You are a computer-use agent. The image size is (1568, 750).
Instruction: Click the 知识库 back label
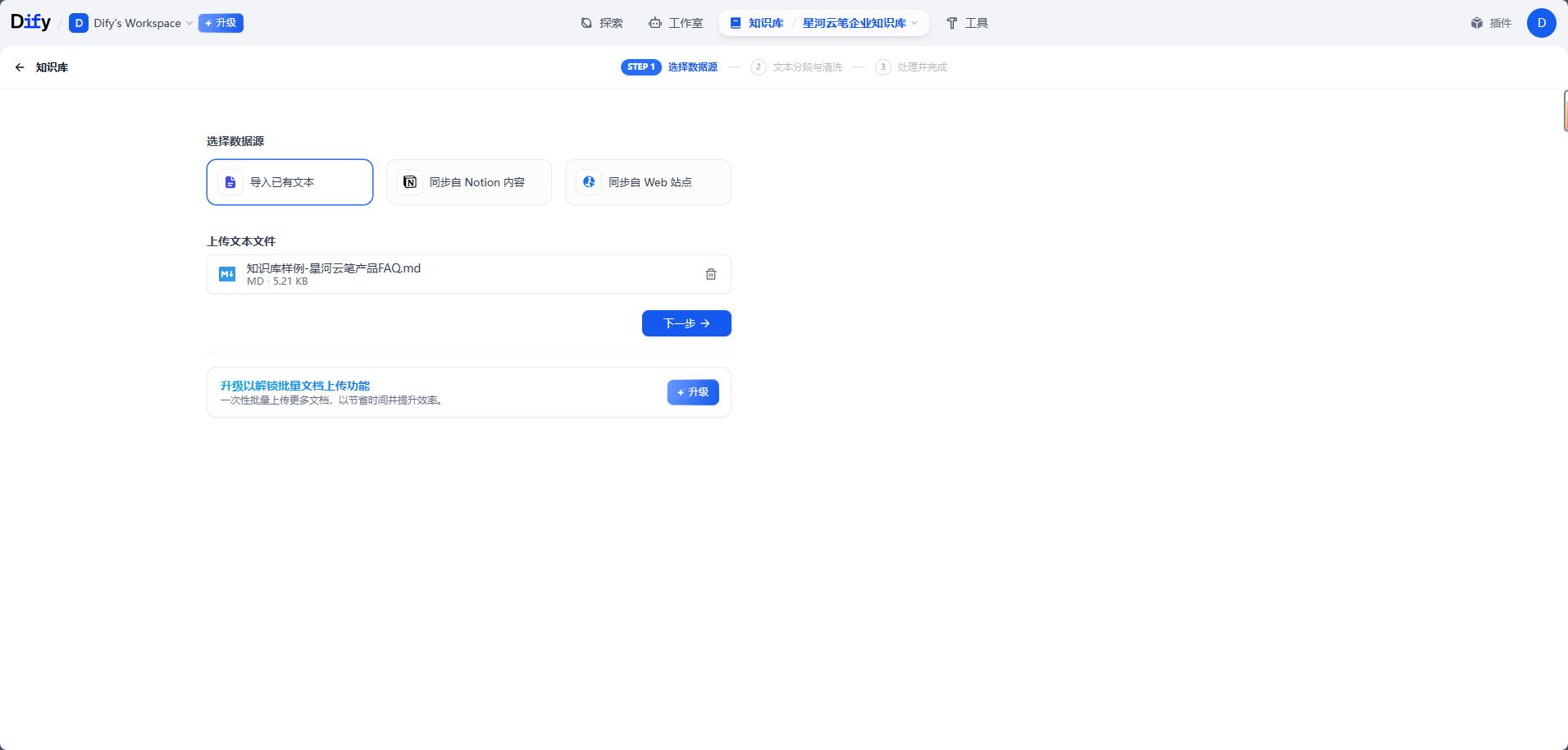[x=52, y=67]
